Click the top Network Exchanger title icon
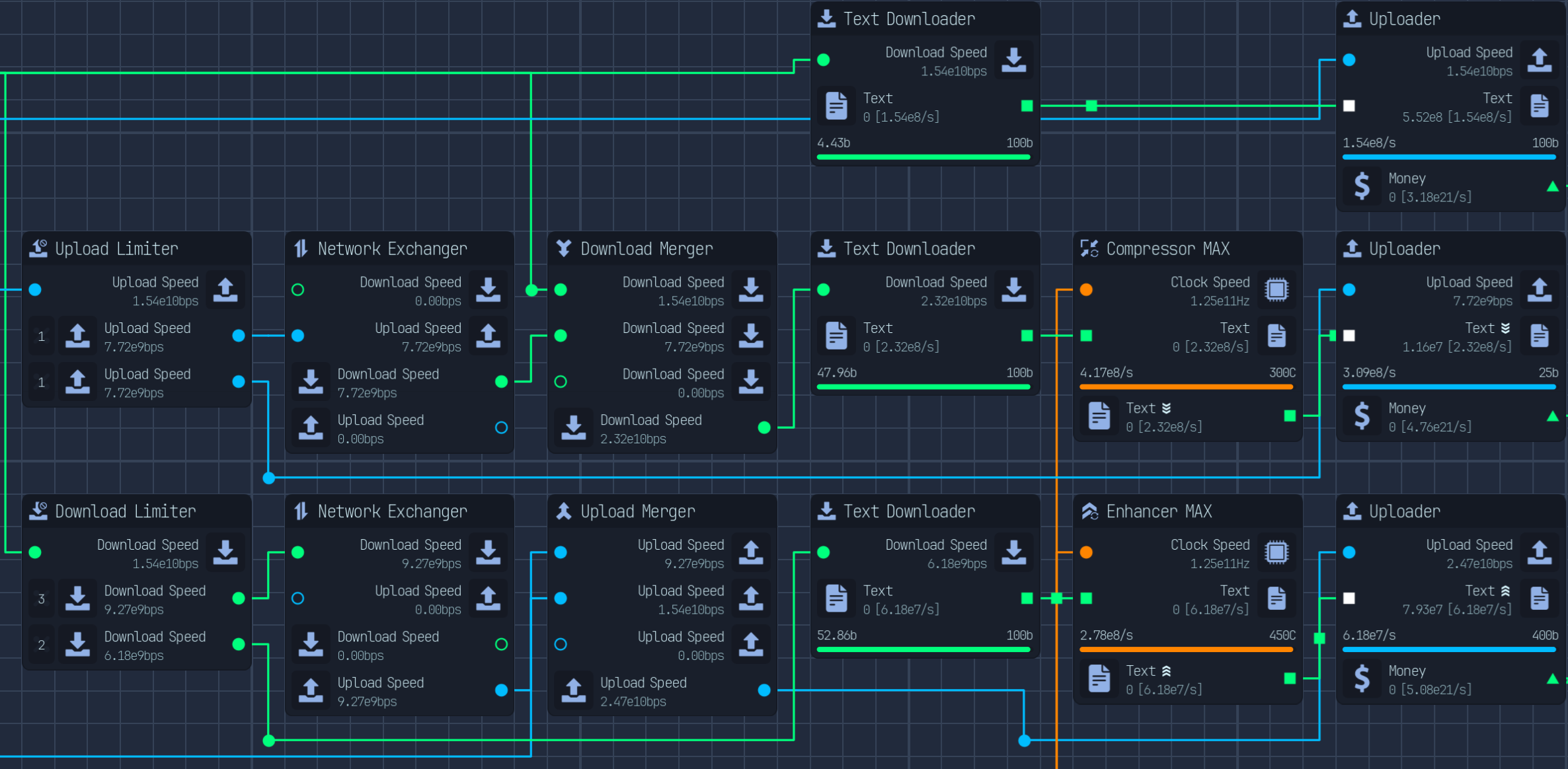Screen dimensions: 1568x769 point(301,248)
